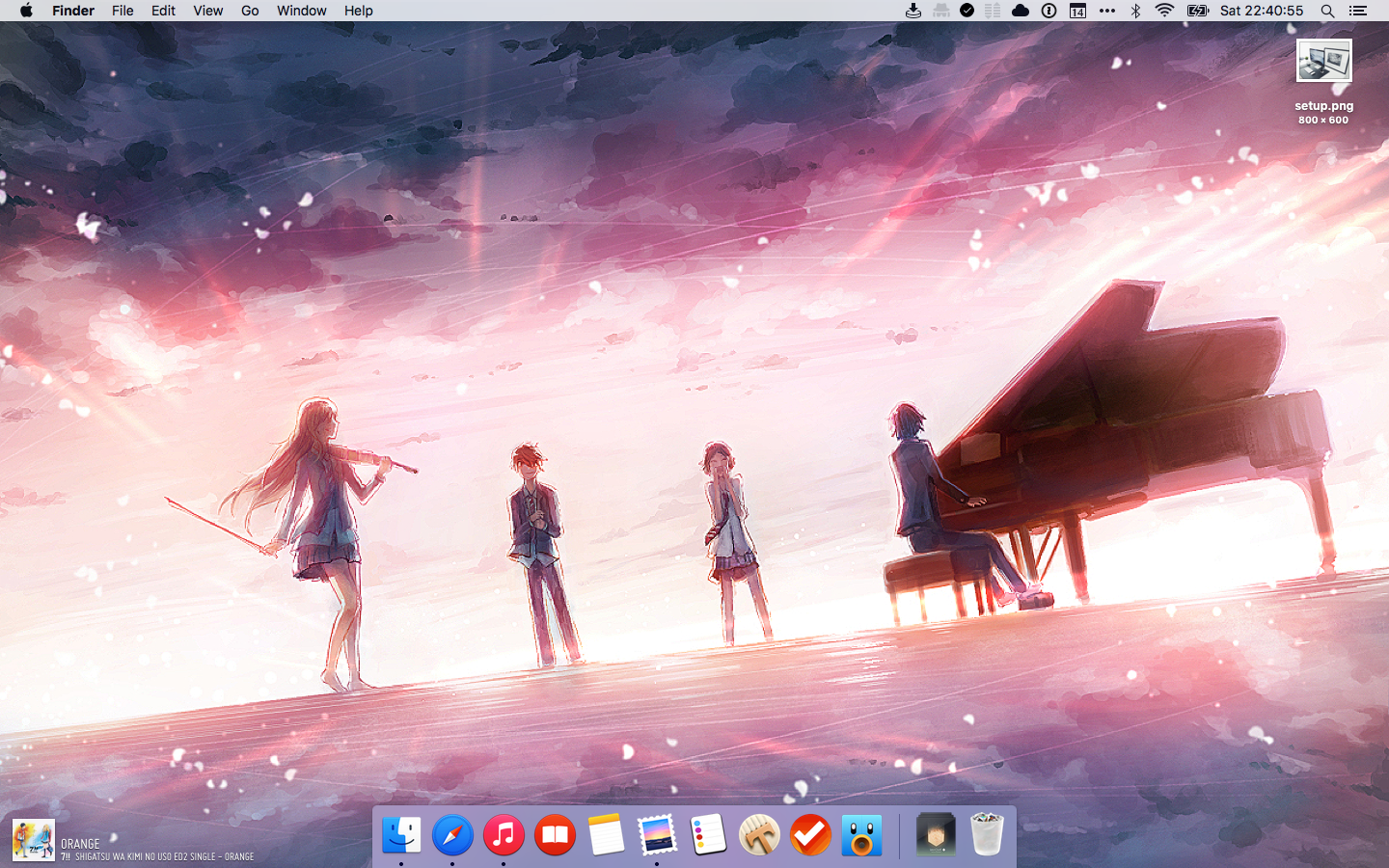This screenshot has height=868, width=1389.
Task: Open the battery status menu
Action: 1198,11
